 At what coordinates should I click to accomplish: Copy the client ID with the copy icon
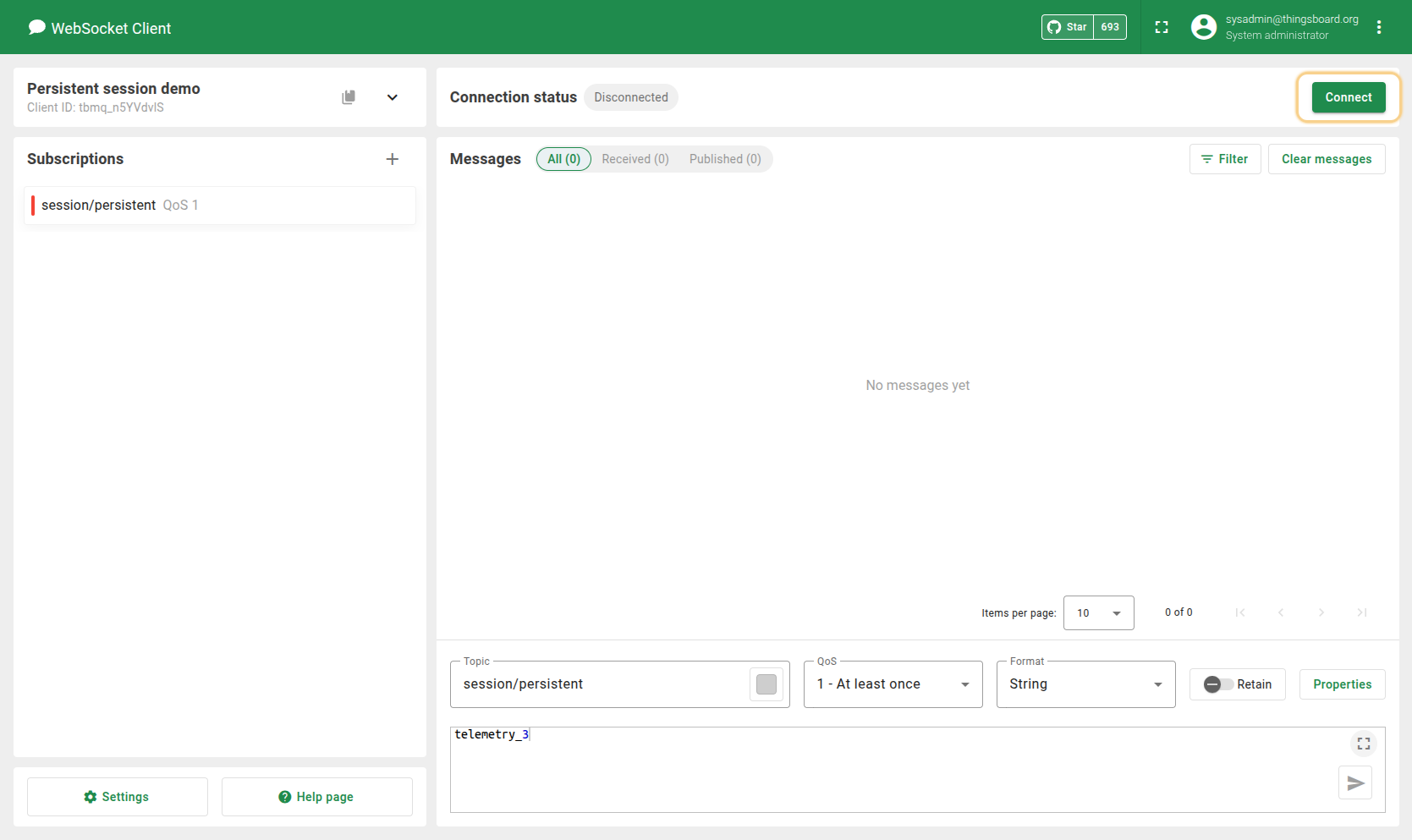349,97
